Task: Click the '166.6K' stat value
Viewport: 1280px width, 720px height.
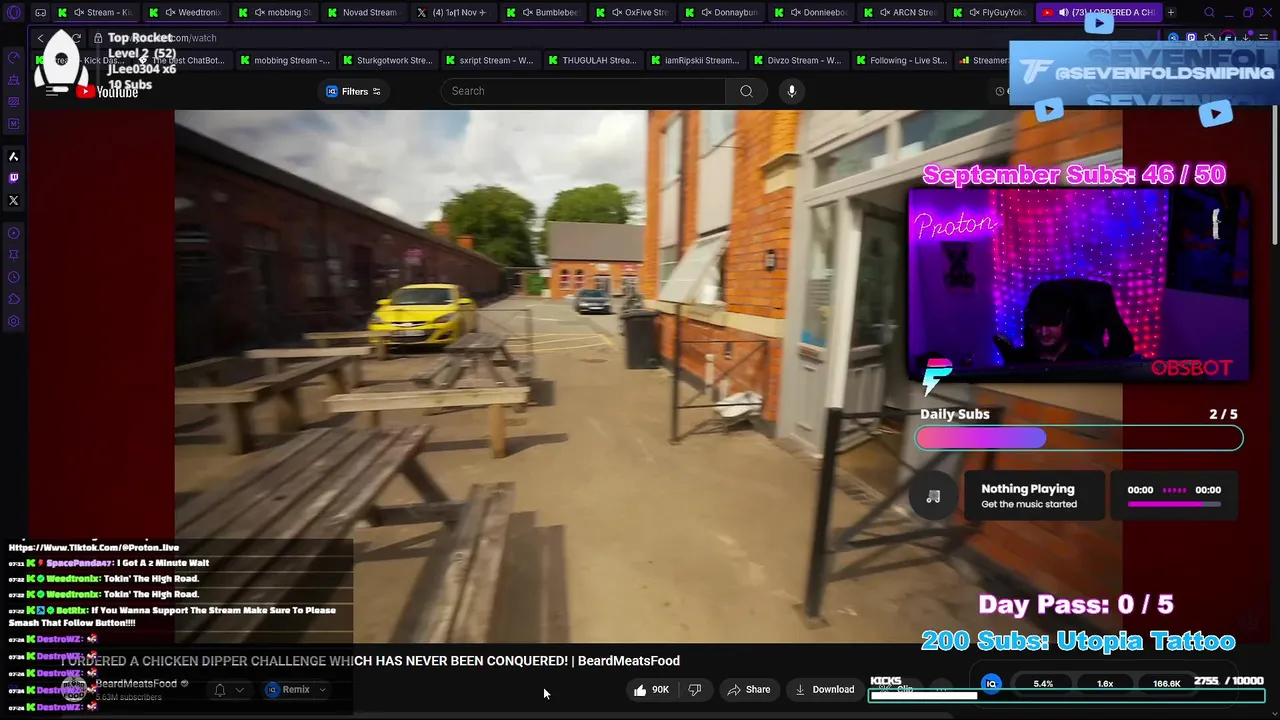Action: pyautogui.click(x=1166, y=684)
